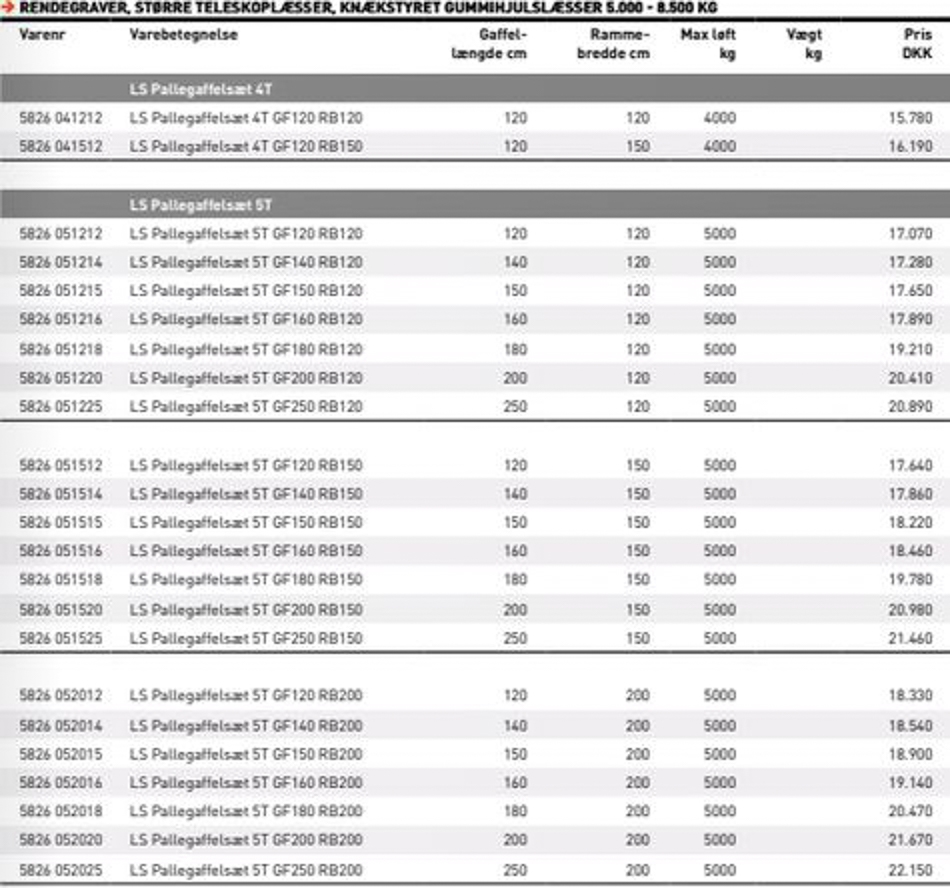This screenshot has width=950, height=888.
Task: Click item number 5826 052012
Action: tap(60, 696)
